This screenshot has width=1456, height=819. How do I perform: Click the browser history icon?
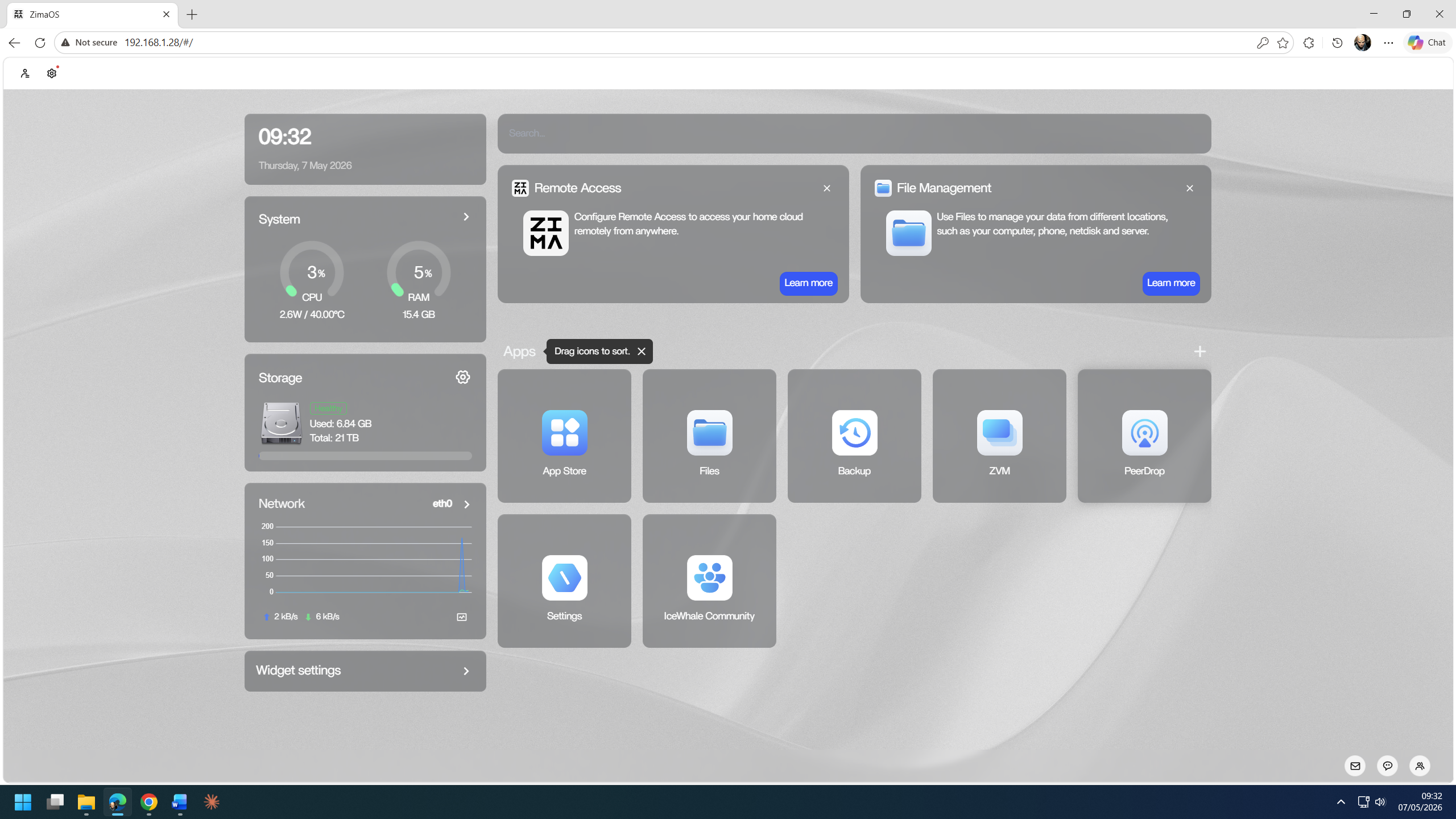pyautogui.click(x=1337, y=43)
